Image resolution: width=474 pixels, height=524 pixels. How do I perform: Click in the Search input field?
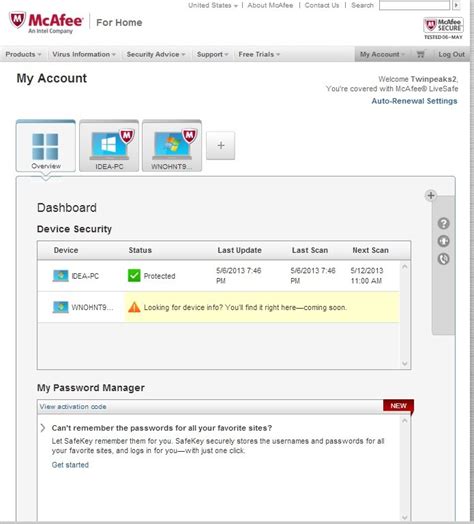pos(414,5)
